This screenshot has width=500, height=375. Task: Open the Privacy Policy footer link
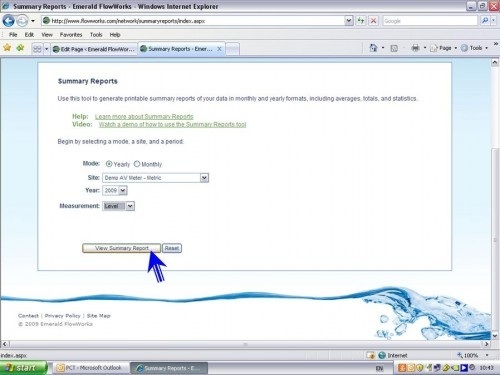pos(63,316)
